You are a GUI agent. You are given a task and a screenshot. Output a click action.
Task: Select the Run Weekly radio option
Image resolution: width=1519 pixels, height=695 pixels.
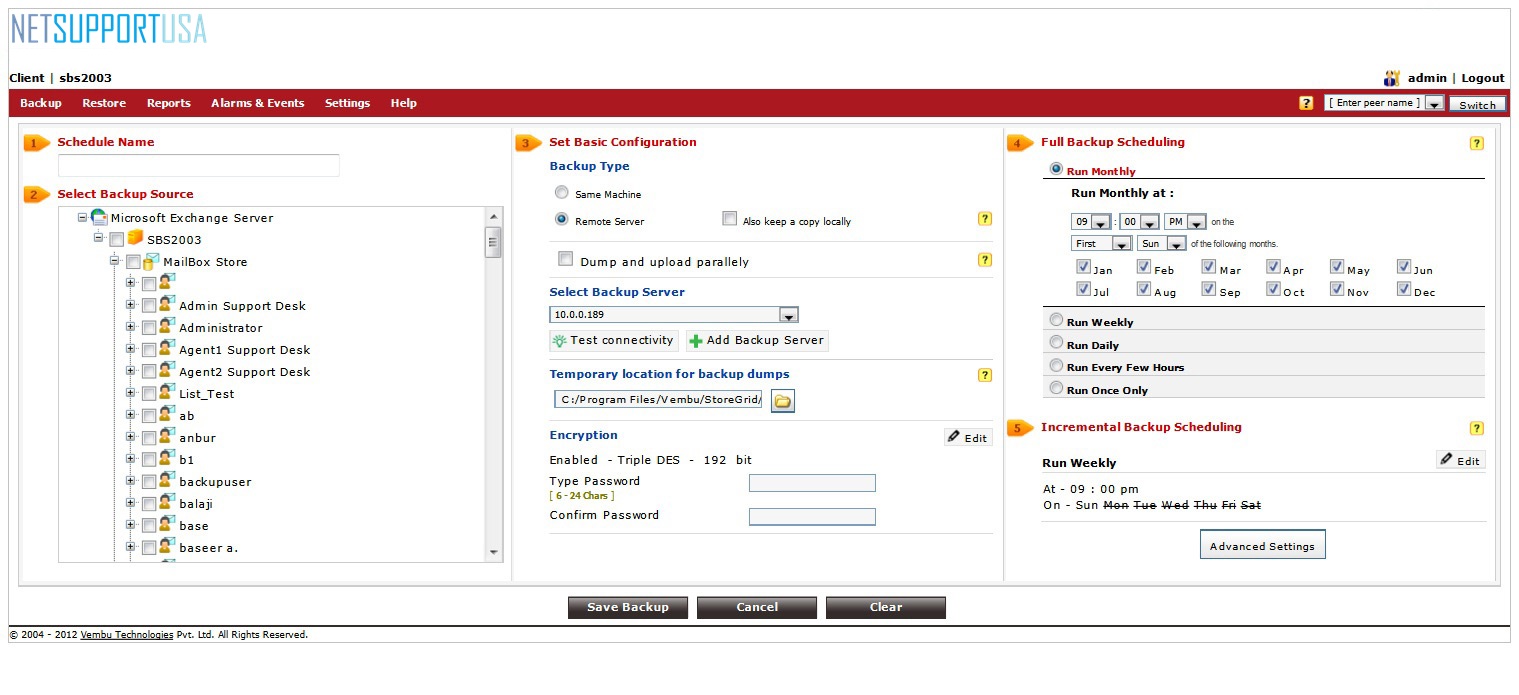(x=1056, y=321)
